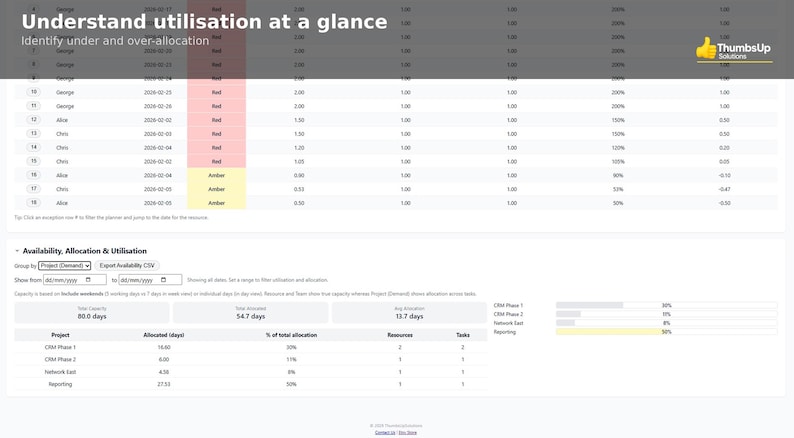Click the '16.60' allocated days value

(164, 347)
